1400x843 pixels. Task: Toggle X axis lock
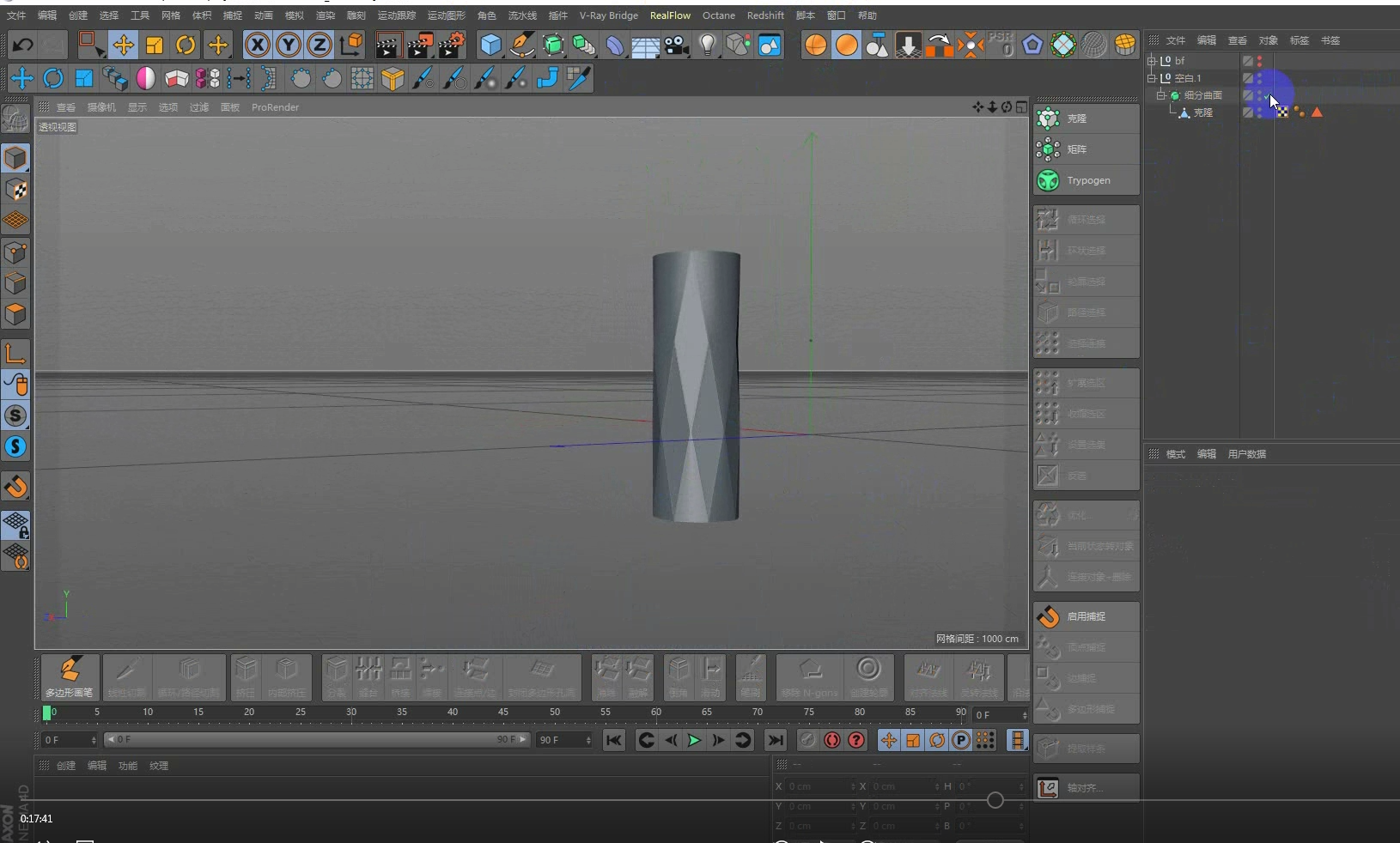pos(257,45)
